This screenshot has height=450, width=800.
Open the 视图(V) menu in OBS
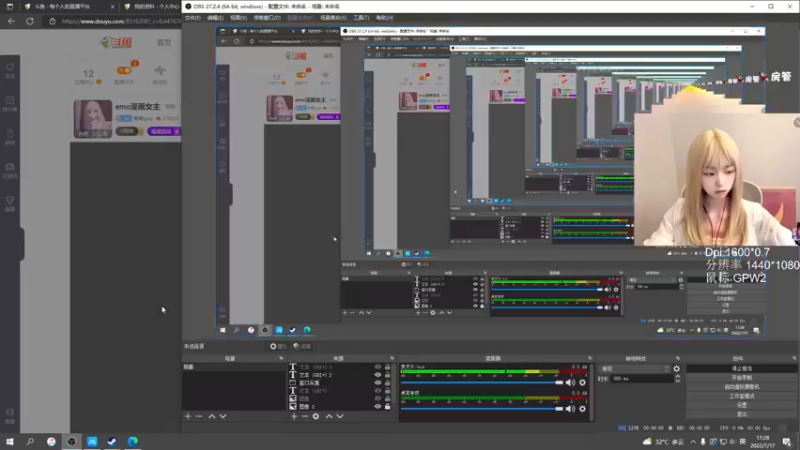(238, 18)
